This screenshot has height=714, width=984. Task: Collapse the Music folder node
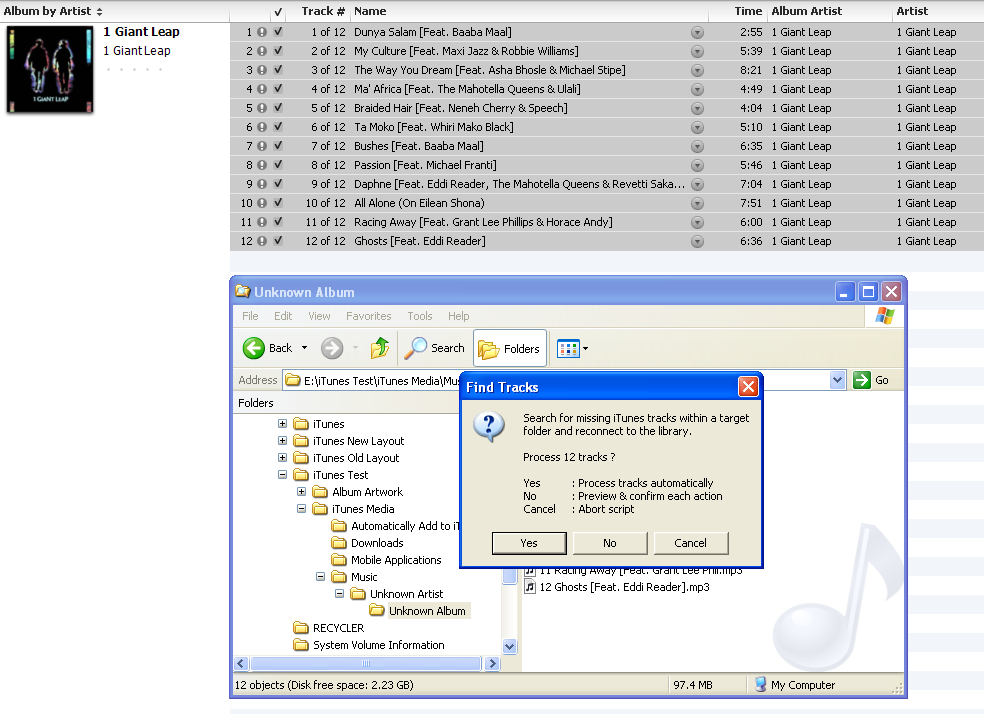coord(320,577)
